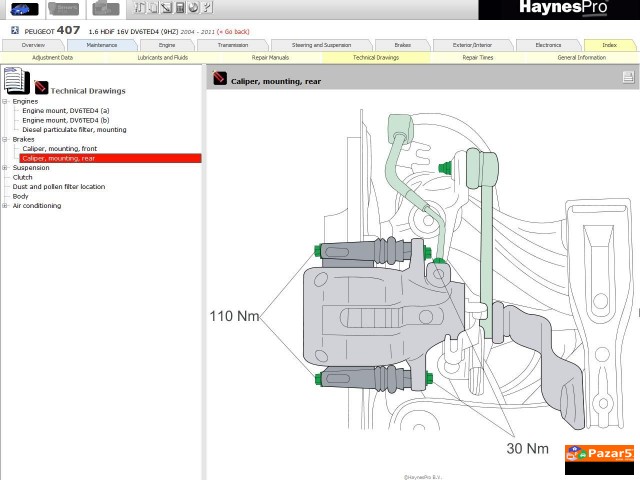The image size is (640, 480).
Task: Click the Peugeot logo icon
Action: [15, 32]
